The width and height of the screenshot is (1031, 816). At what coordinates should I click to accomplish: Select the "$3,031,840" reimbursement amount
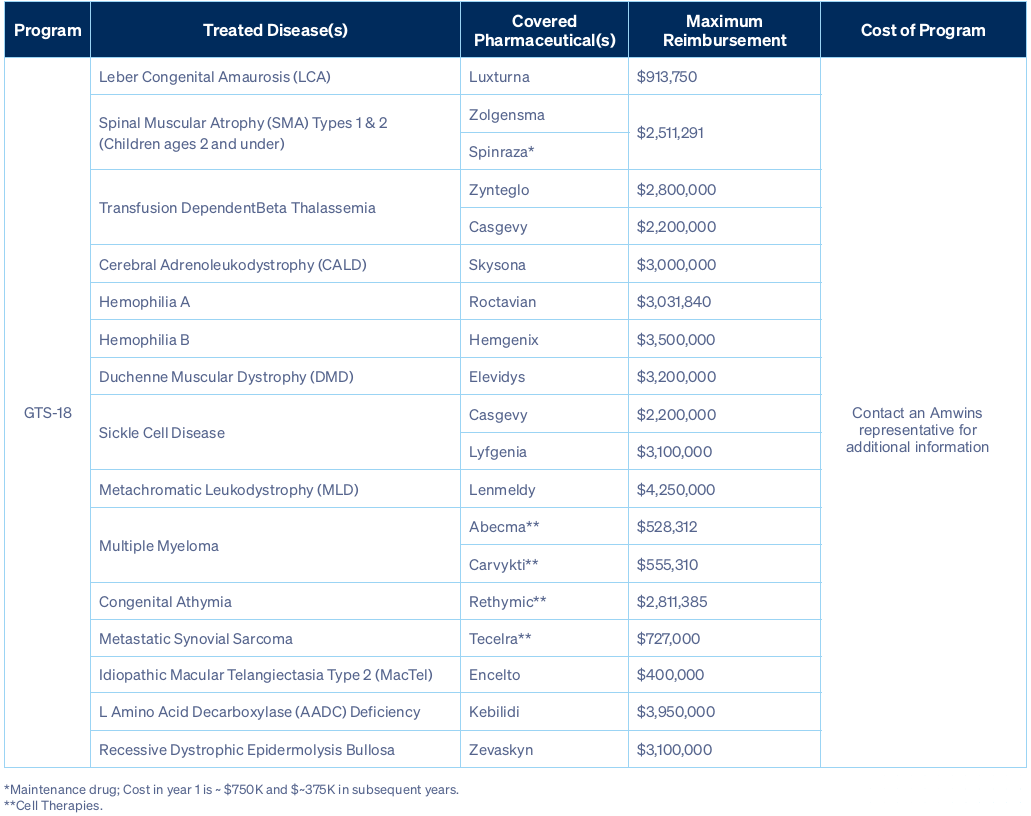pyautogui.click(x=673, y=302)
